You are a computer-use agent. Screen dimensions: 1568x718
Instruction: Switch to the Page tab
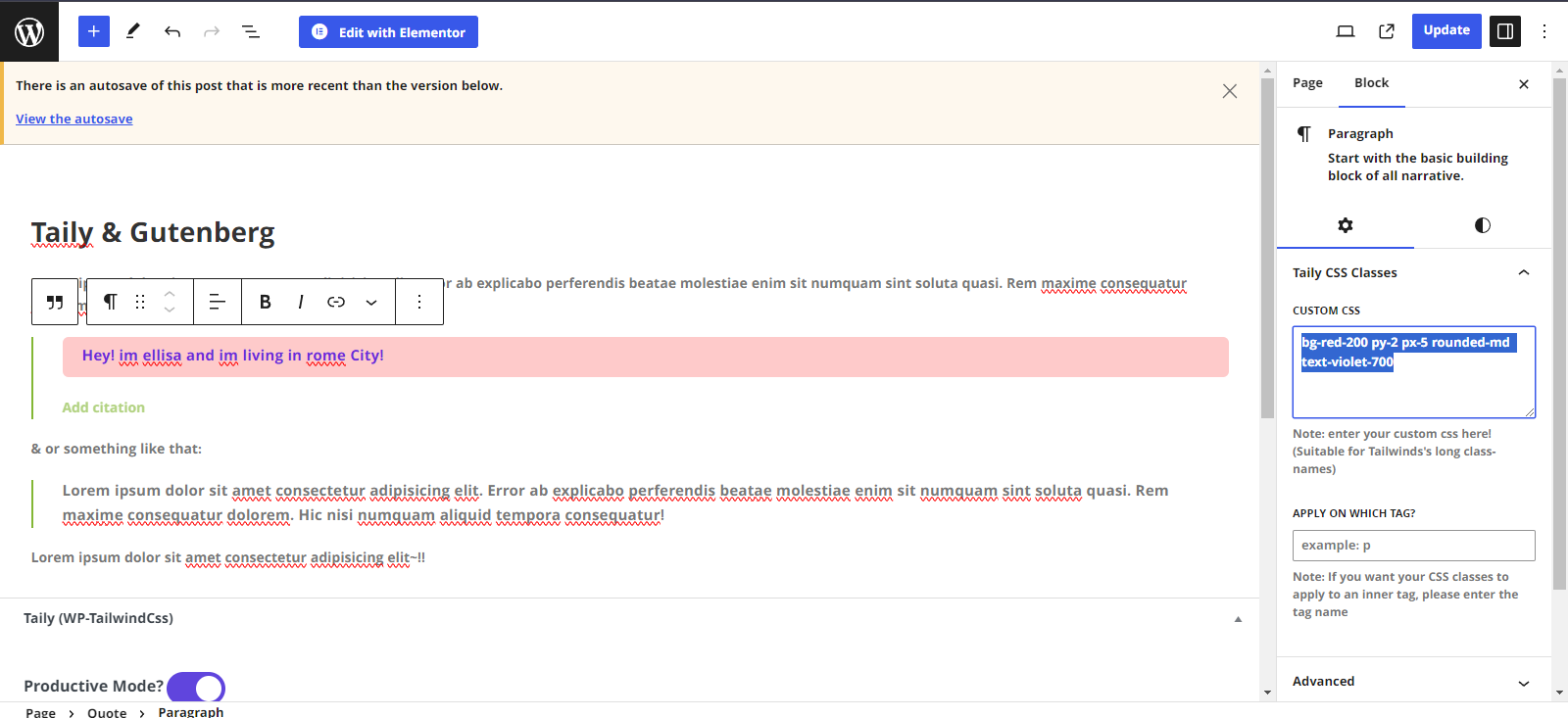[1307, 83]
